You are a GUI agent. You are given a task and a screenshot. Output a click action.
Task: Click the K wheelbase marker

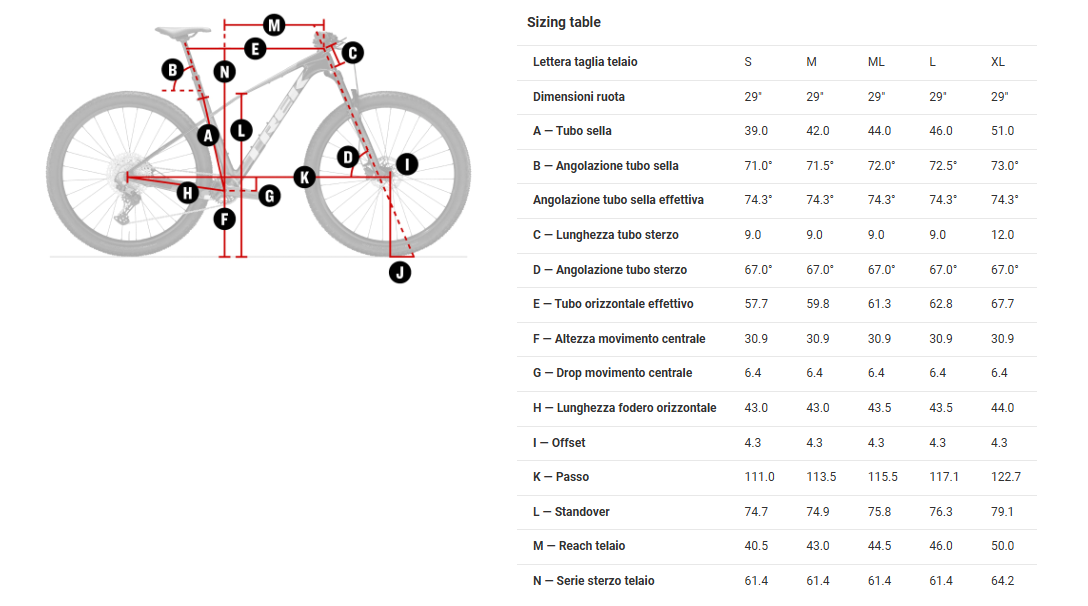[305, 177]
